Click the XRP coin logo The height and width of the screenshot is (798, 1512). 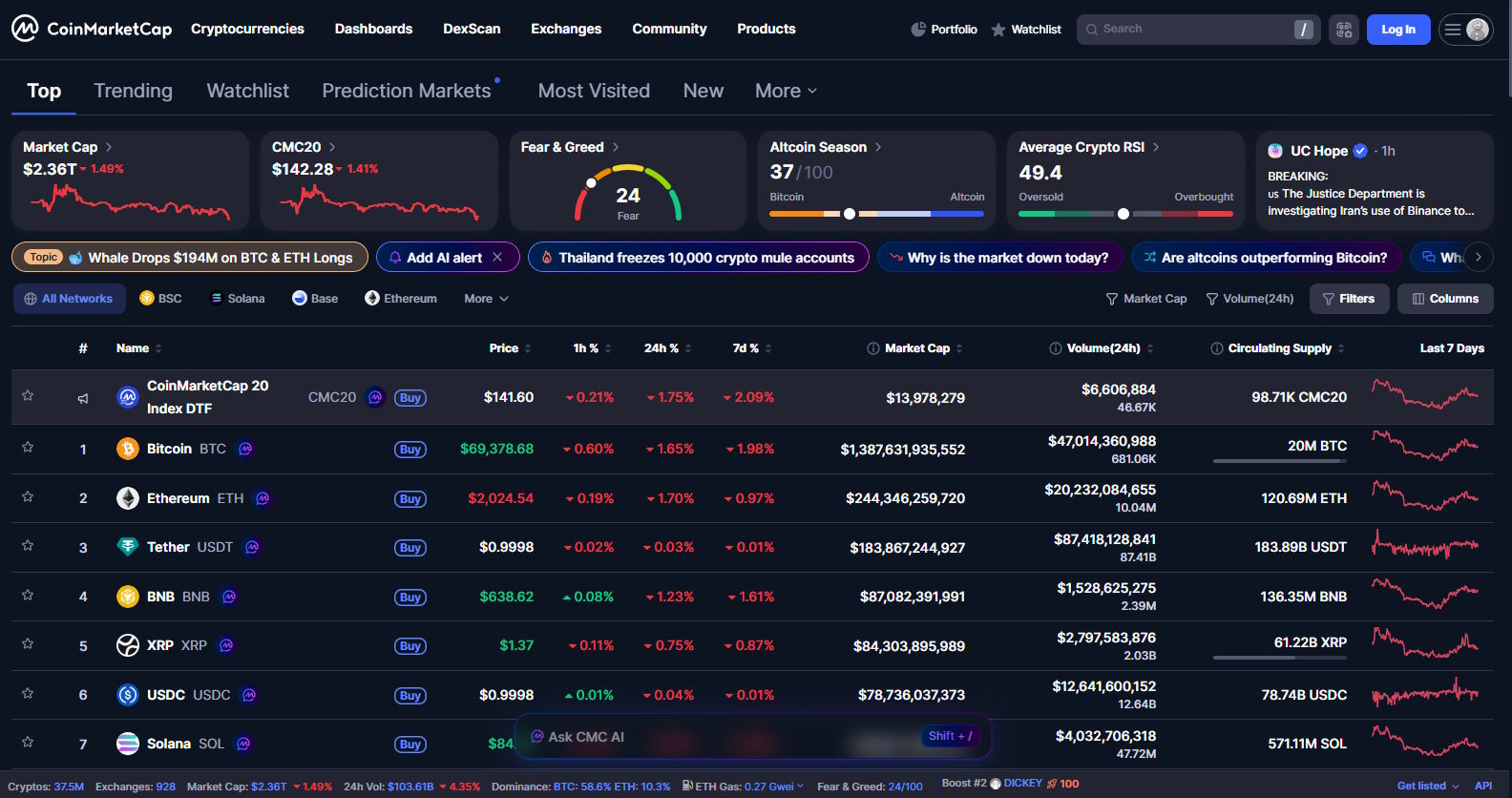click(128, 645)
